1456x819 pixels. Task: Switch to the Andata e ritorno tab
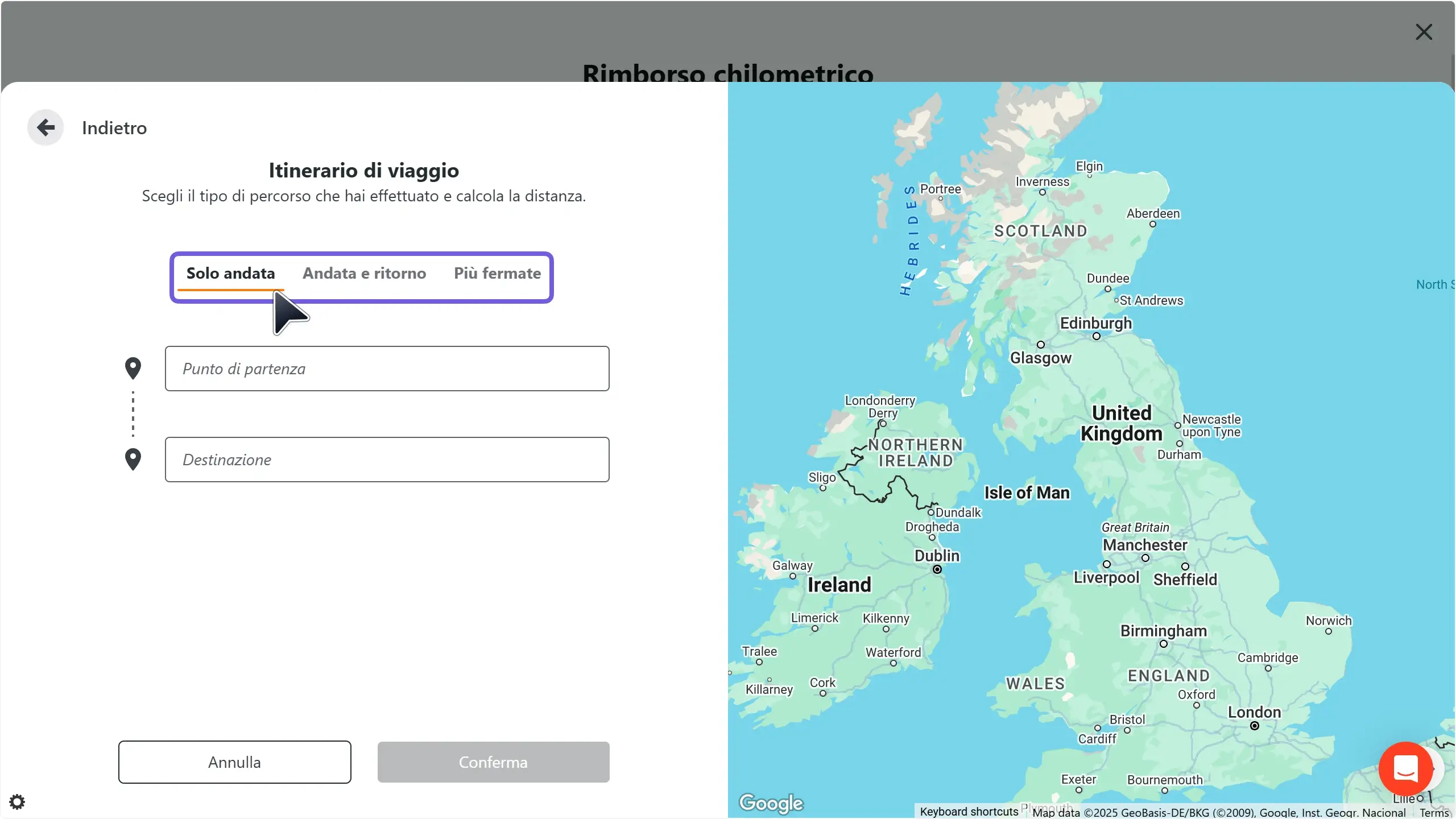coord(364,274)
